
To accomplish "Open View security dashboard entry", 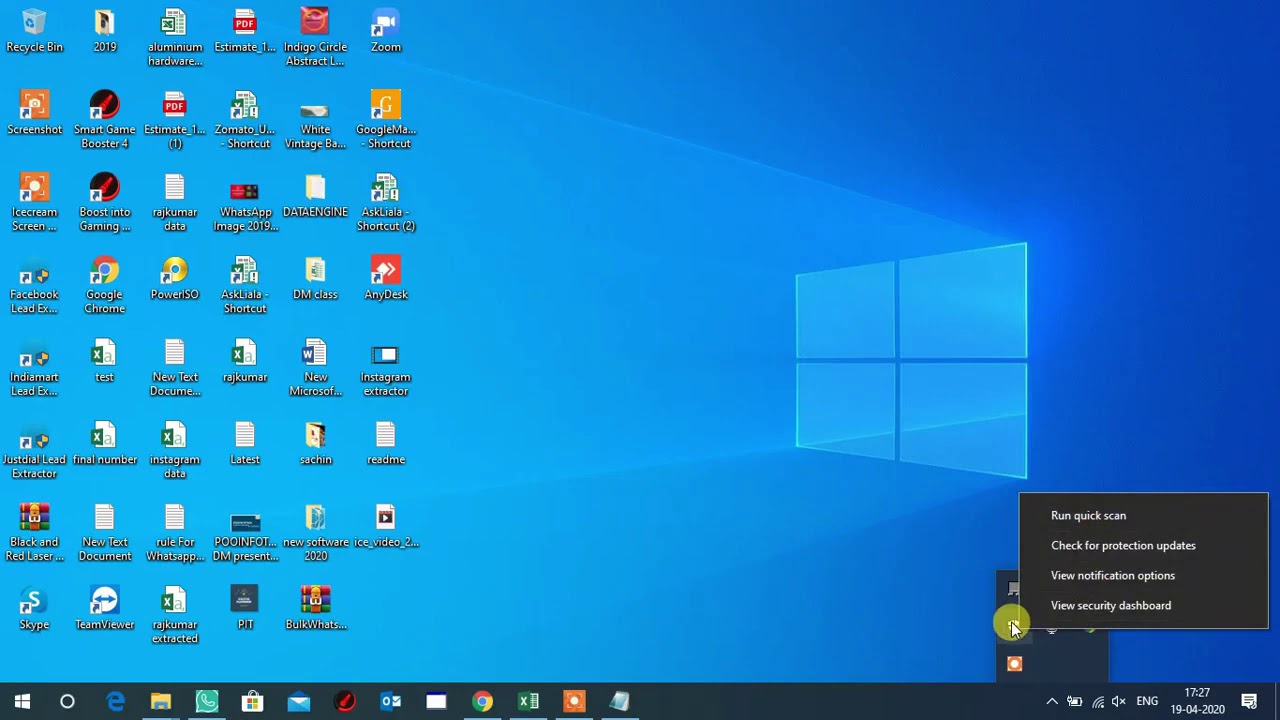I will pos(1111,606).
